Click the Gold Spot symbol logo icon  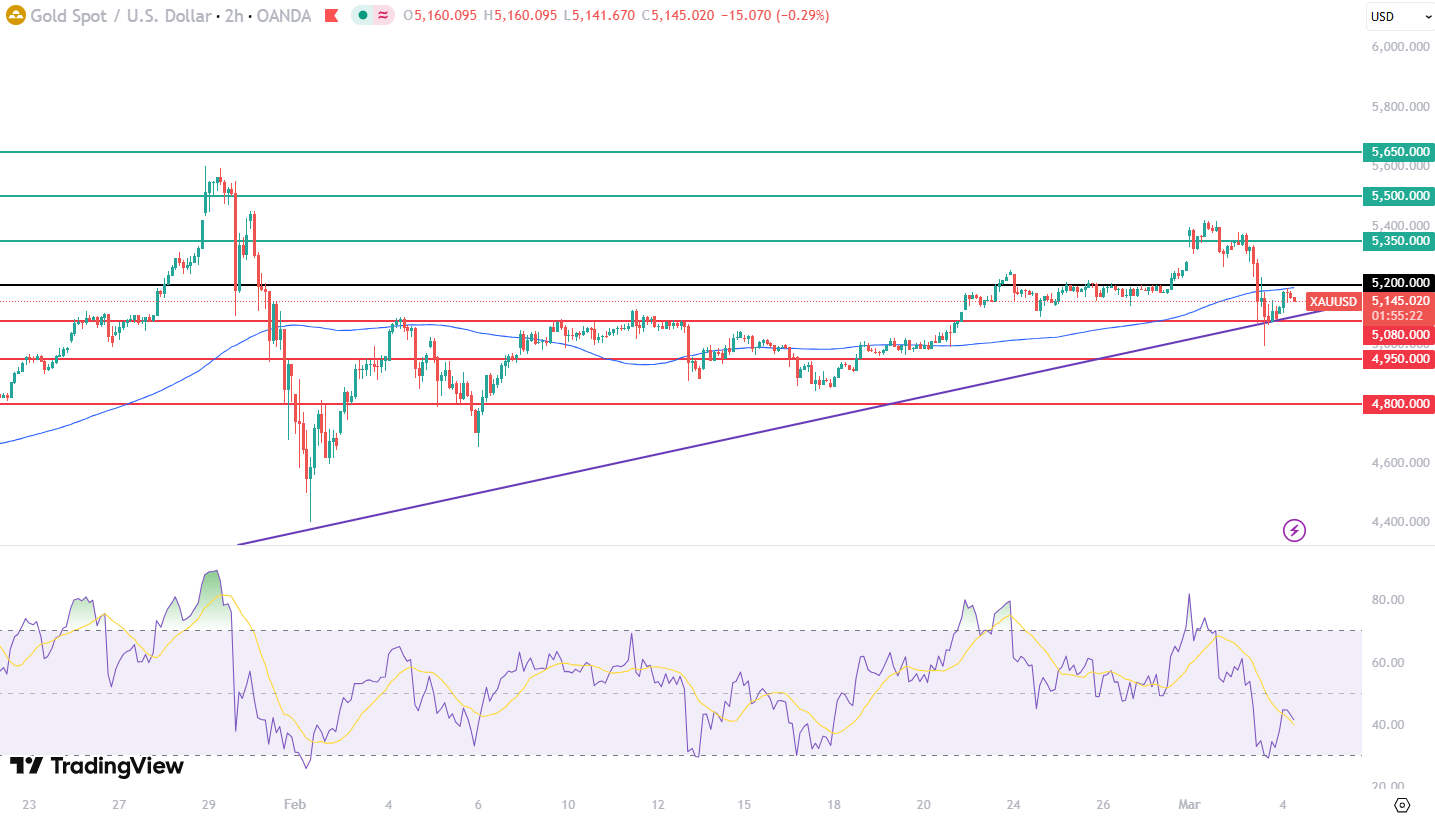click(15, 16)
